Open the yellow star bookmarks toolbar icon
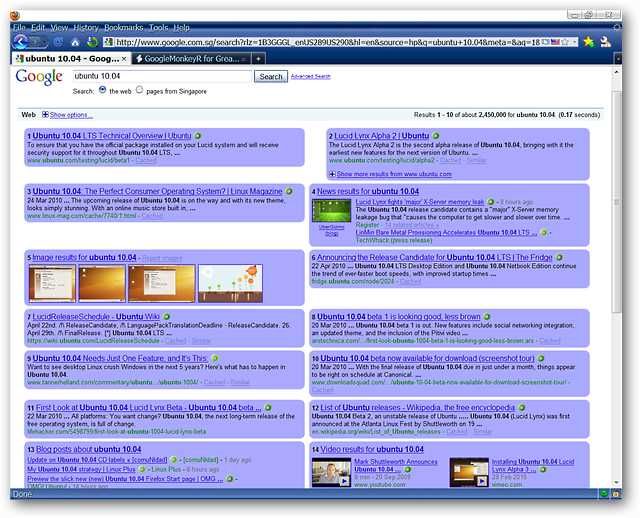This screenshot has width=640, height=518. coord(589,42)
